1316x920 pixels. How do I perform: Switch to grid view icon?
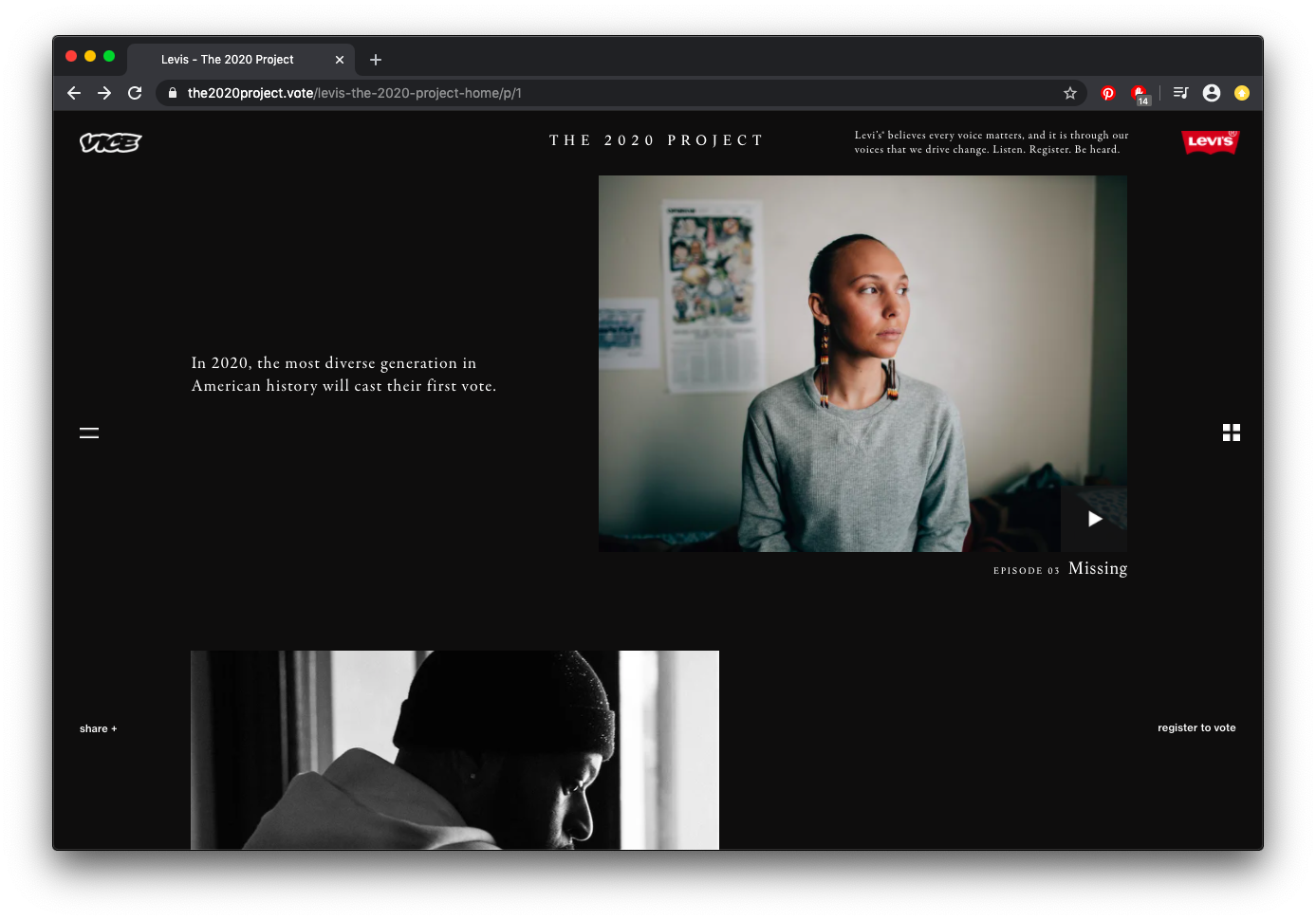click(x=1231, y=432)
